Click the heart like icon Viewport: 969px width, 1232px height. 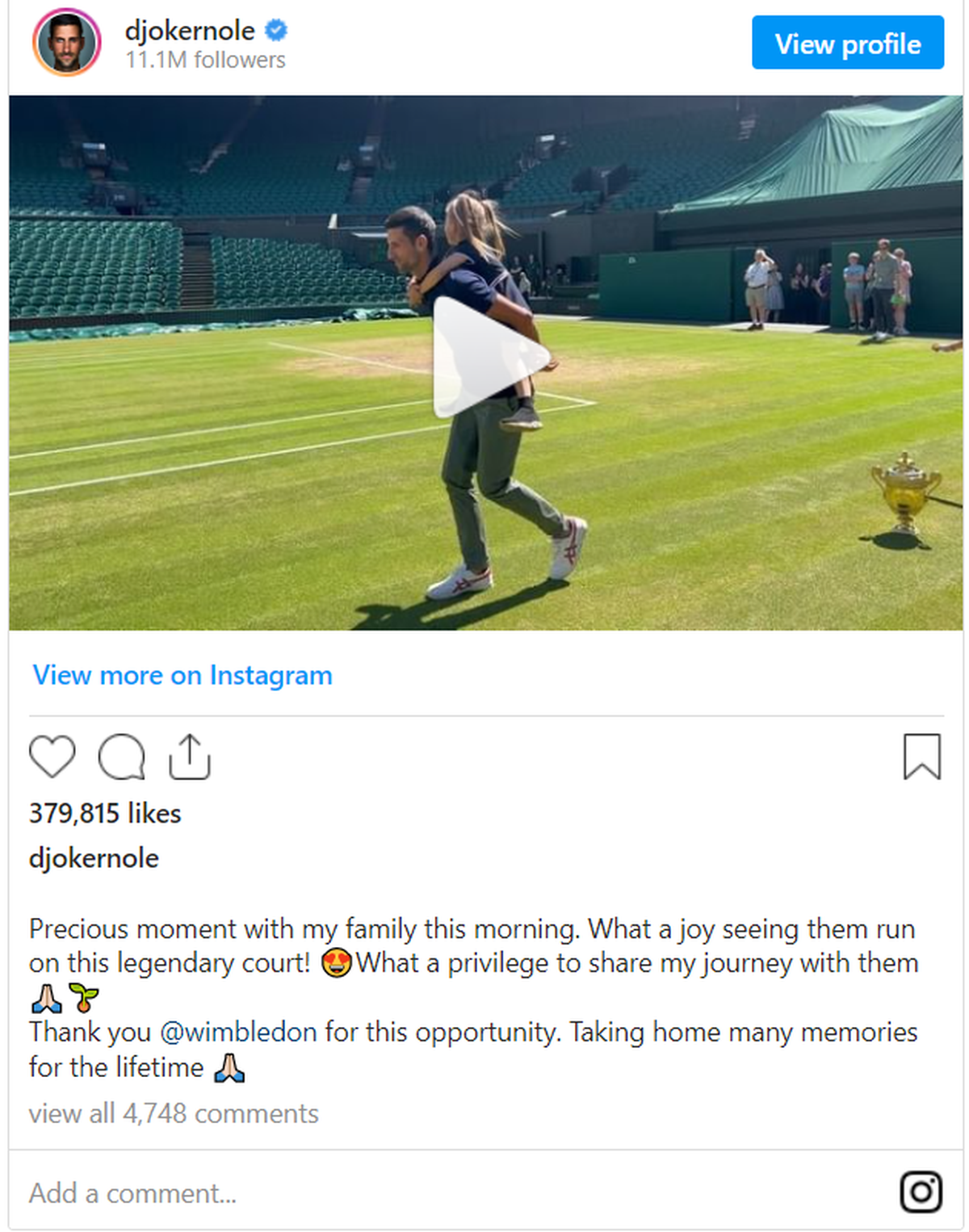pyautogui.click(x=52, y=756)
